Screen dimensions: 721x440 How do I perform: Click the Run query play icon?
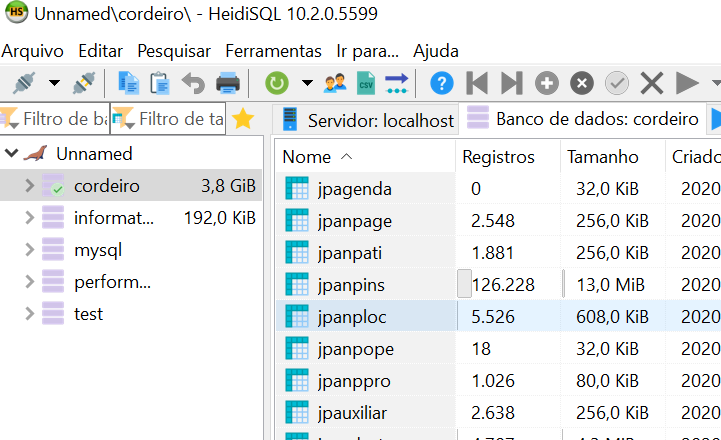[x=687, y=83]
